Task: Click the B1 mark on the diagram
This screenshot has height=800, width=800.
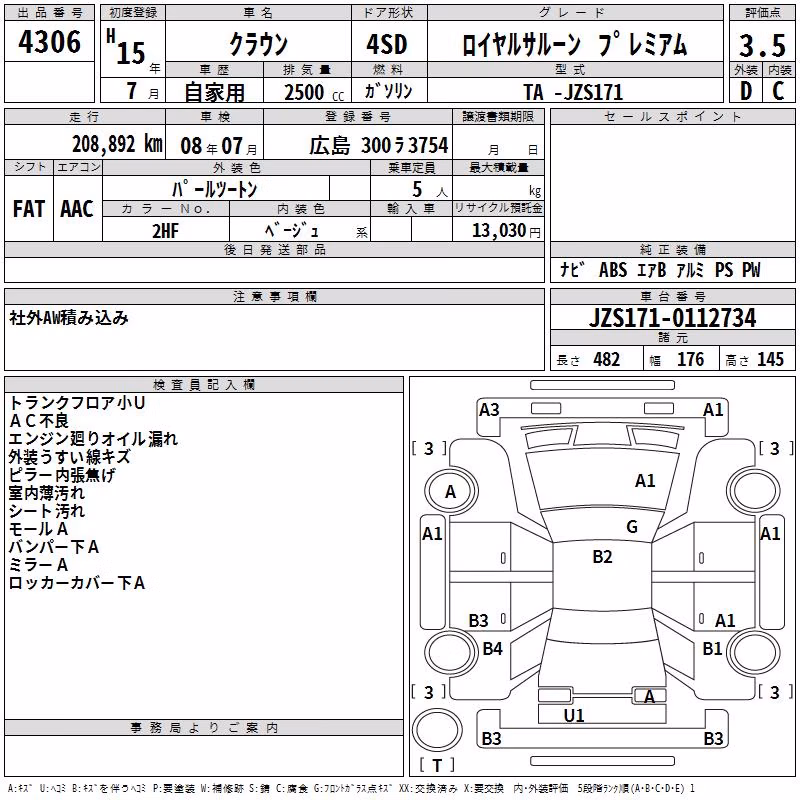Action: 712,648
